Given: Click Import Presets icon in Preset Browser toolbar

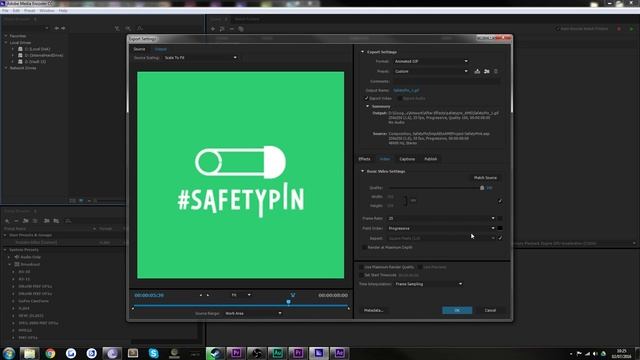Looking at the screenshot, I should [47, 221].
